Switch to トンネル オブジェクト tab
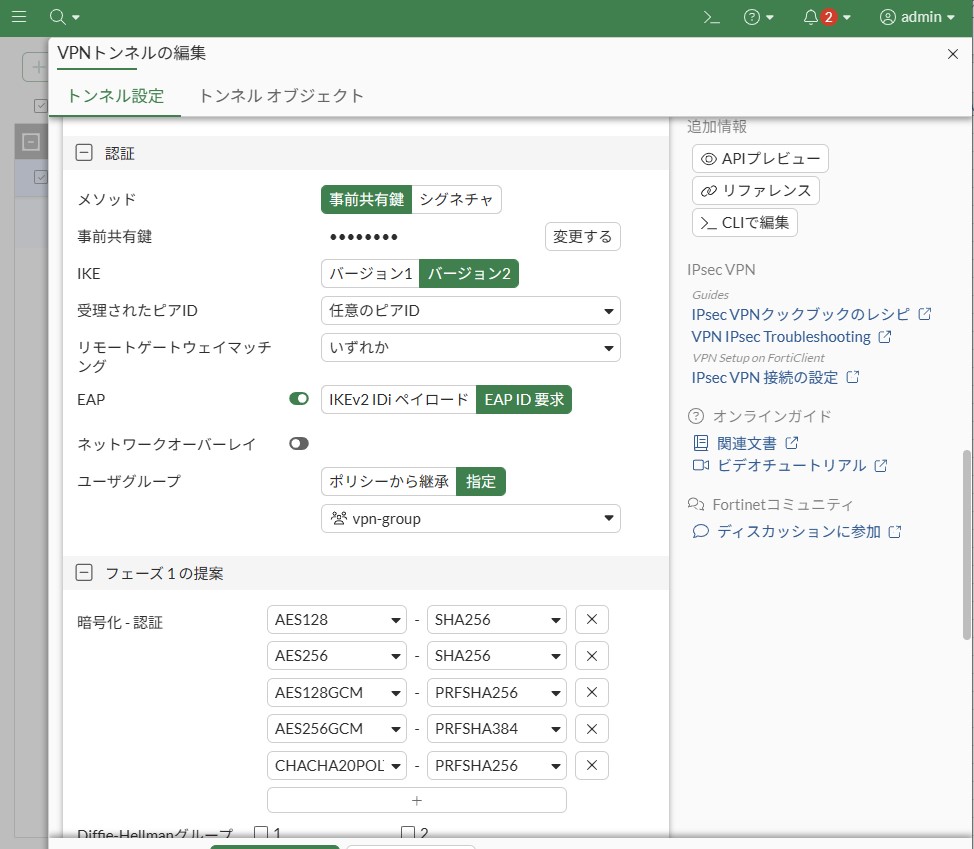The width and height of the screenshot is (974, 849). click(281, 96)
